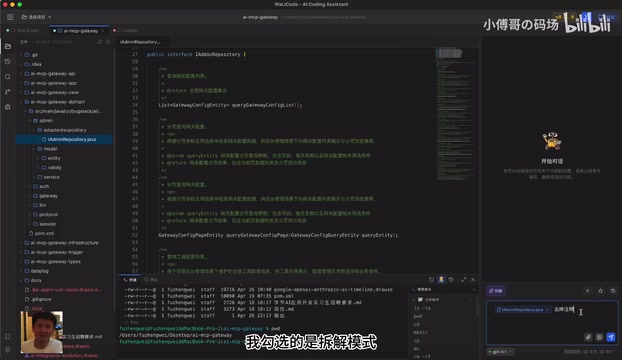Open the history sidebar icon
622x360 pixels.
pyautogui.click(x=8, y=61)
